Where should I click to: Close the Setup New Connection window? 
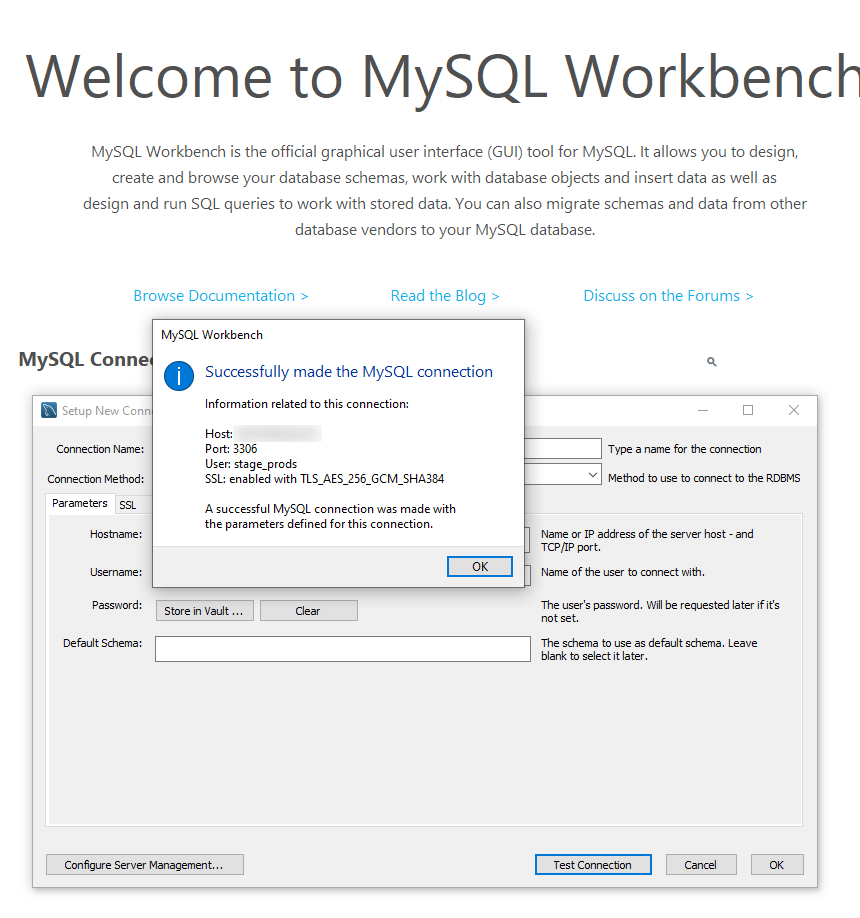point(793,410)
